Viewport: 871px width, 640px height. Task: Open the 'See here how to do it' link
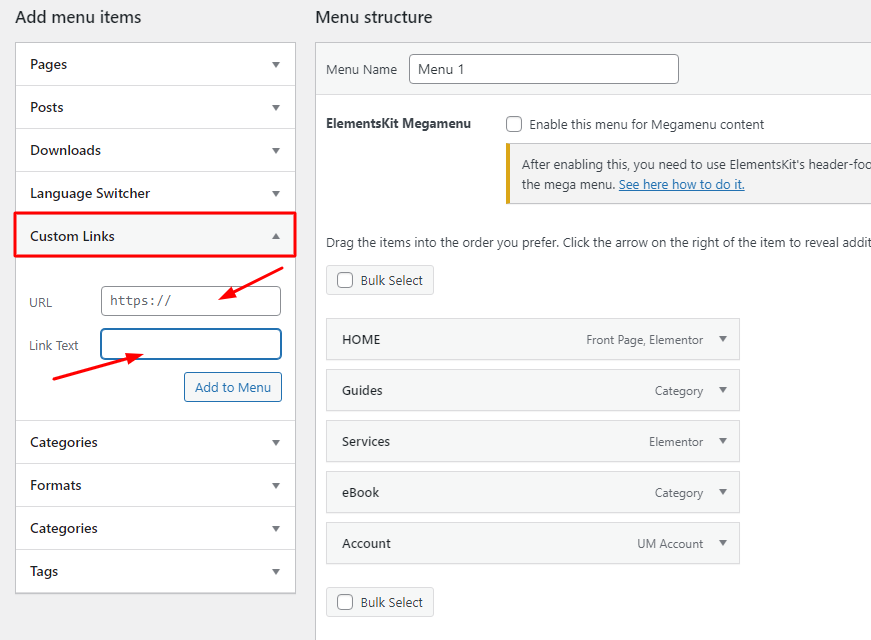pos(681,185)
